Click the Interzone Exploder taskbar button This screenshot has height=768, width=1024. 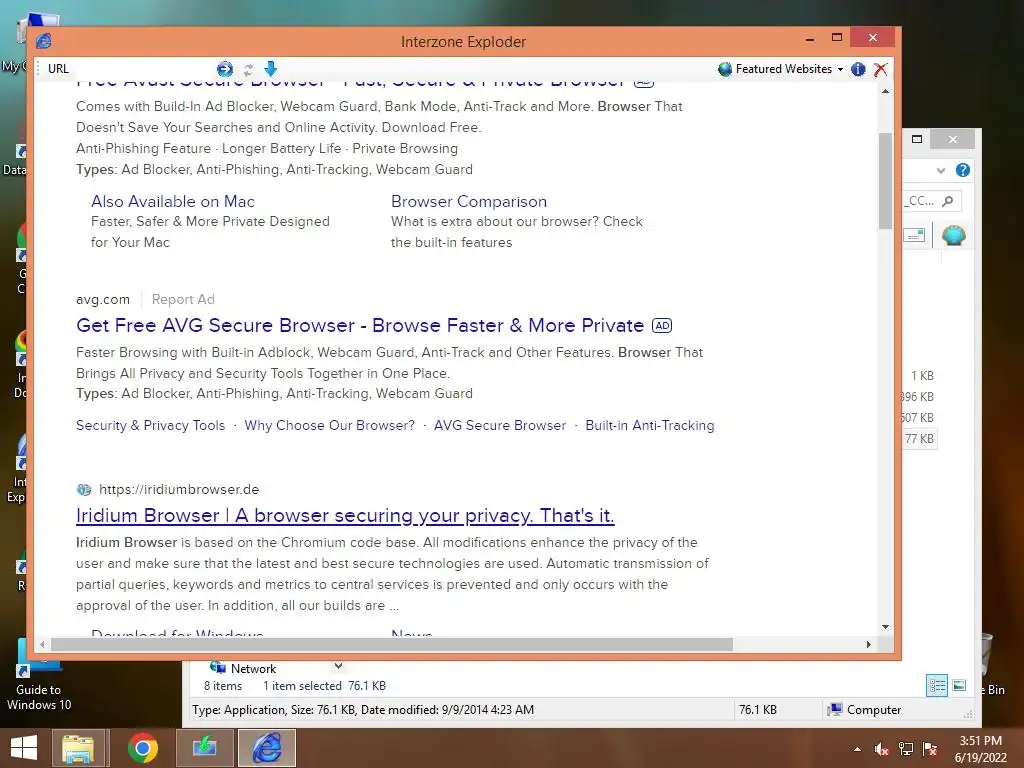click(x=266, y=748)
